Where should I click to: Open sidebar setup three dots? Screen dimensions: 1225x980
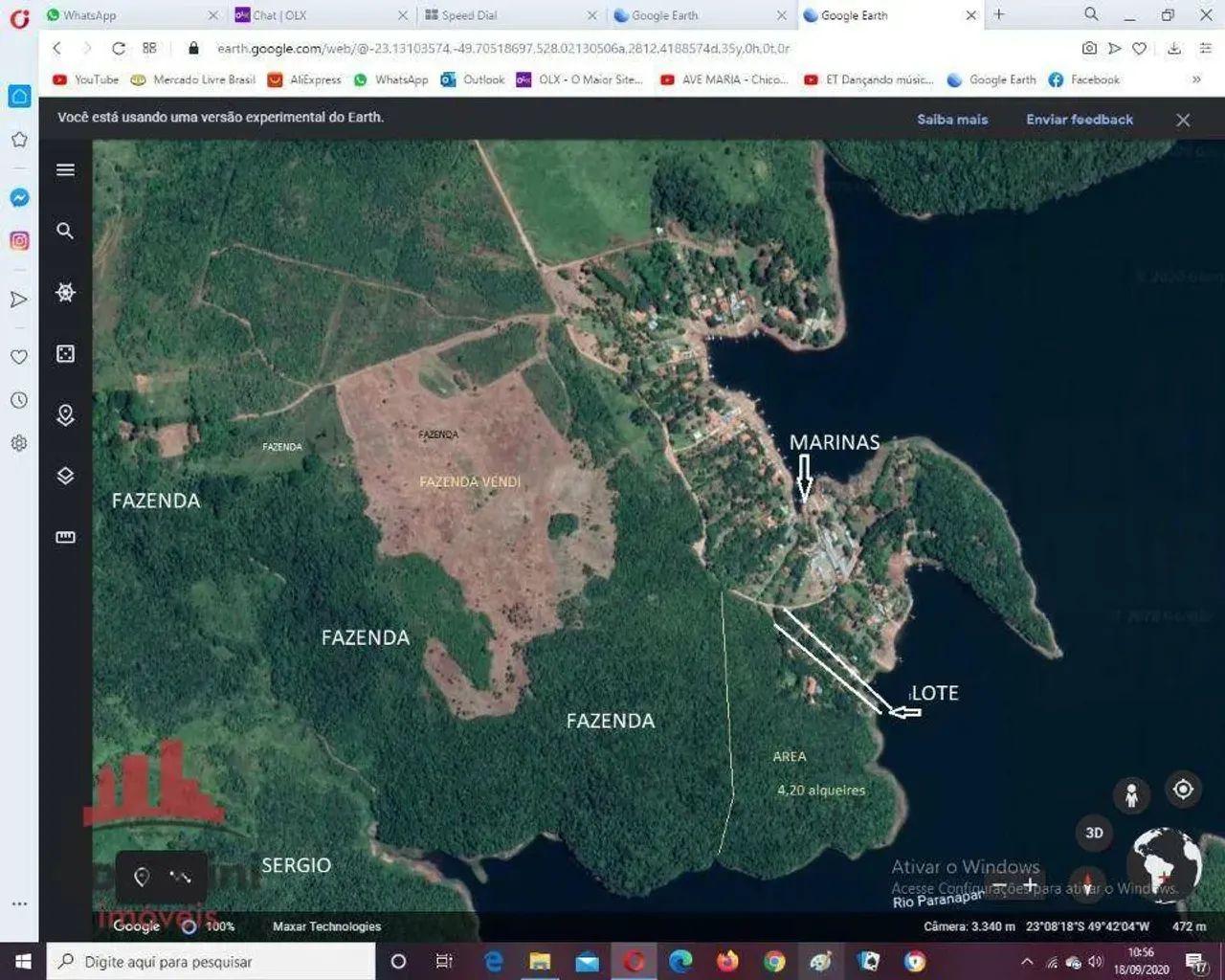coord(19,904)
